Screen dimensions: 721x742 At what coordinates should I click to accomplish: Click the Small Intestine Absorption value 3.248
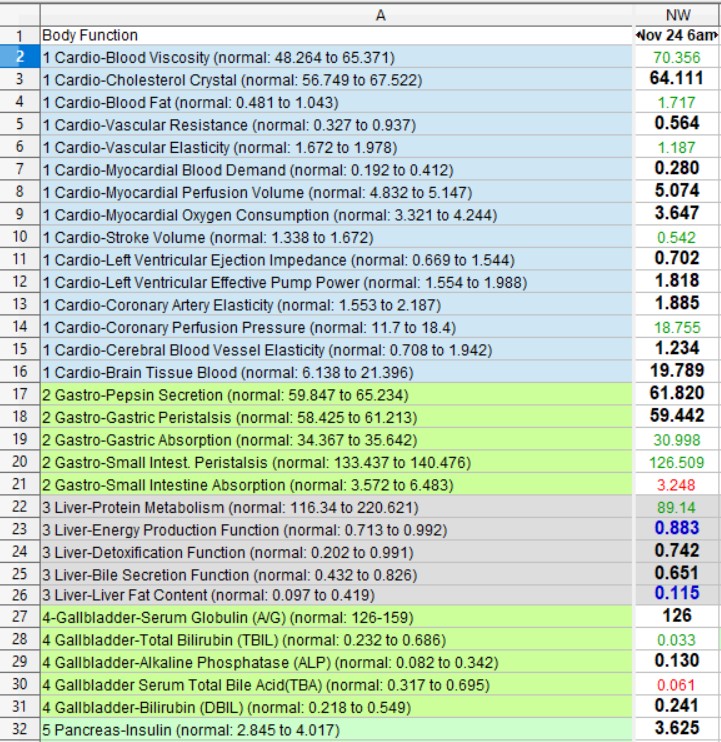tap(677, 484)
